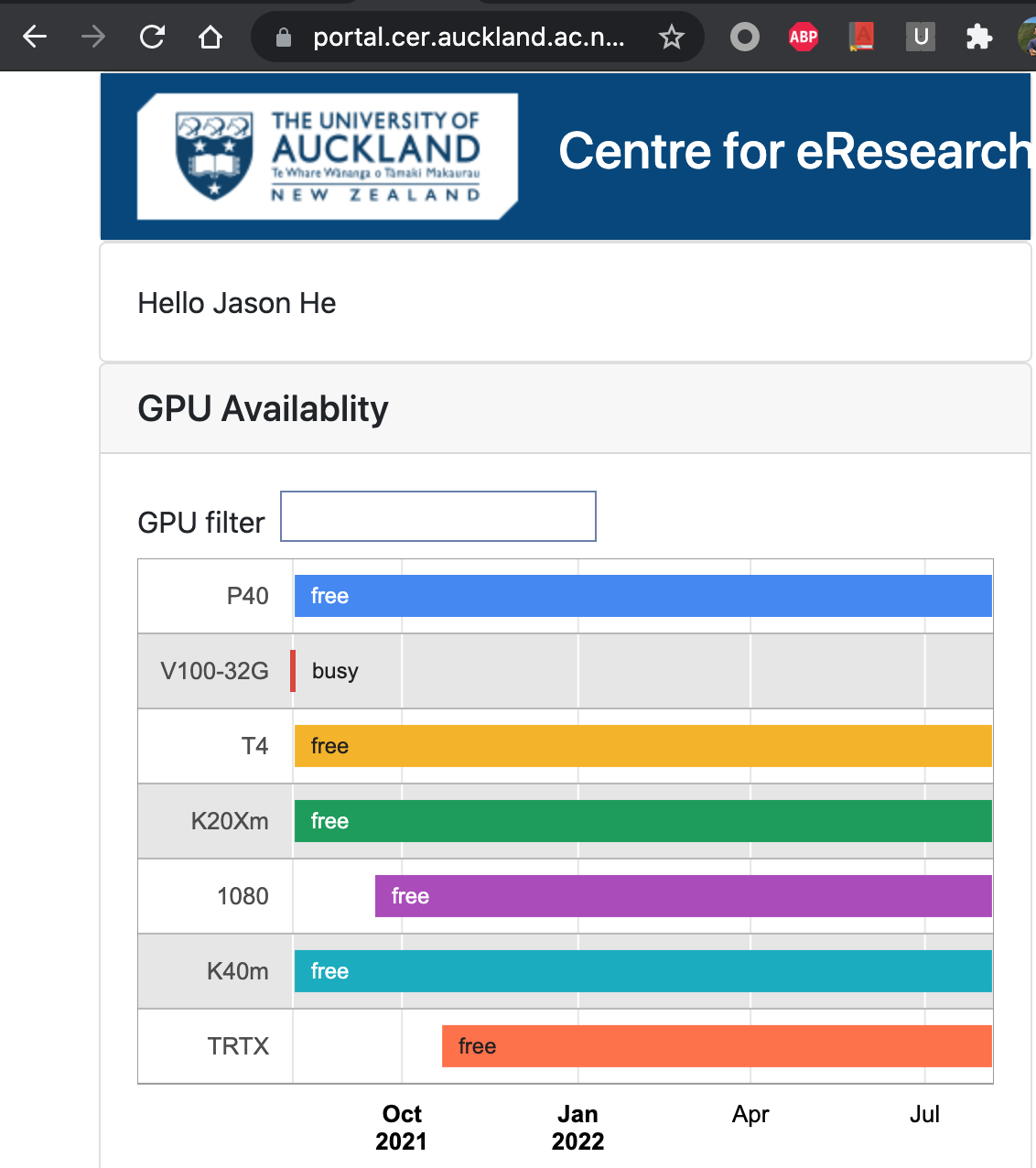Select the green K20Xm free bar

click(x=643, y=821)
